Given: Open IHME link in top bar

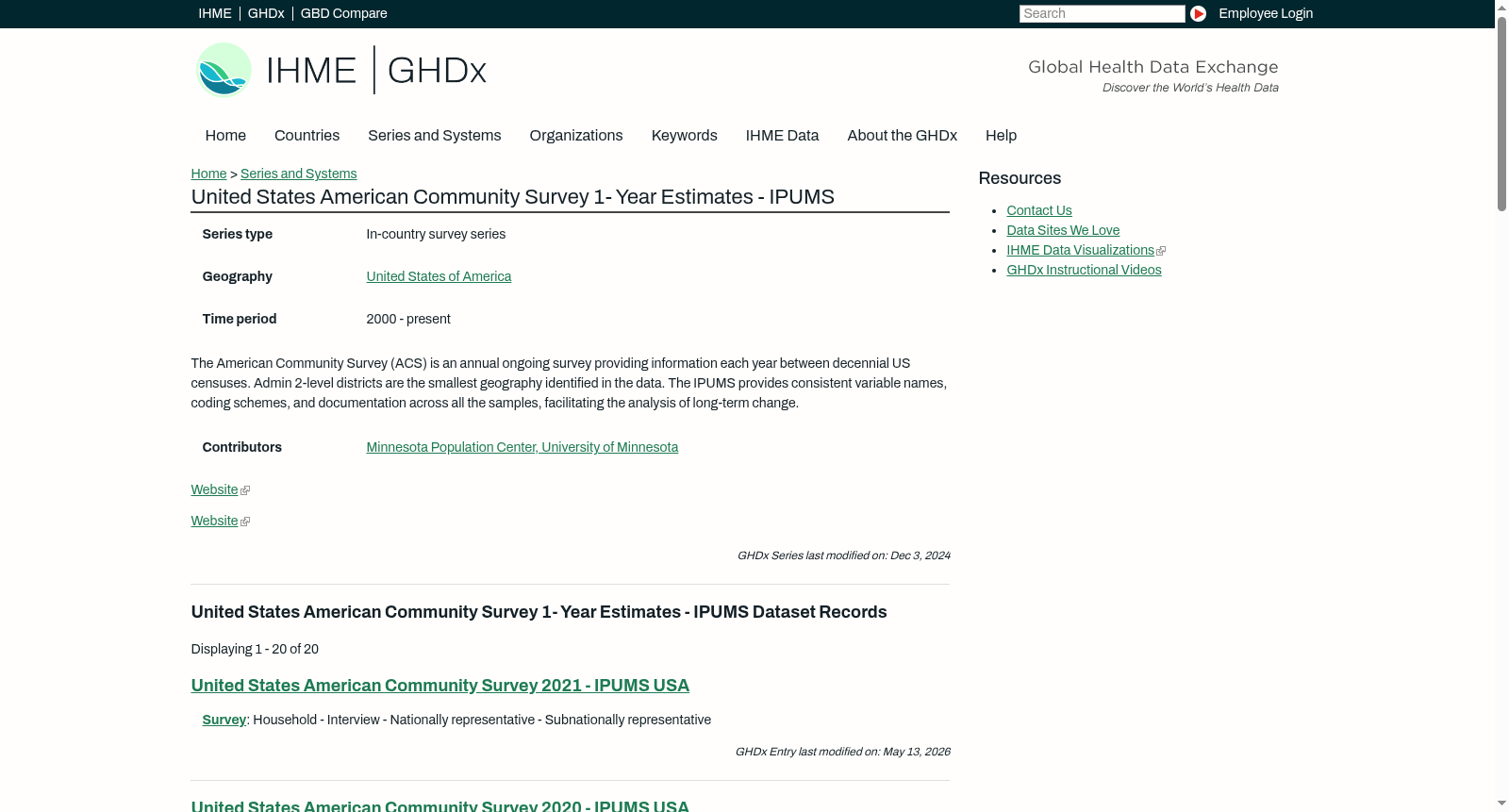Looking at the screenshot, I should pos(215,13).
